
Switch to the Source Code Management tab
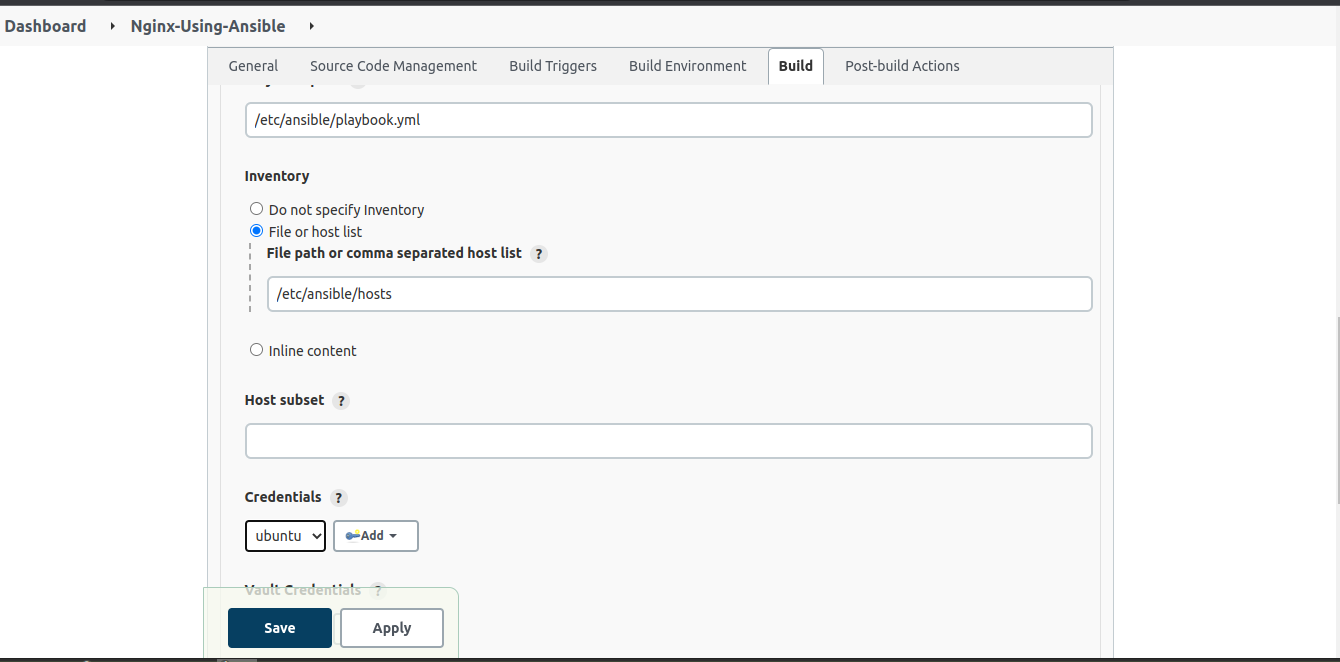[393, 66]
